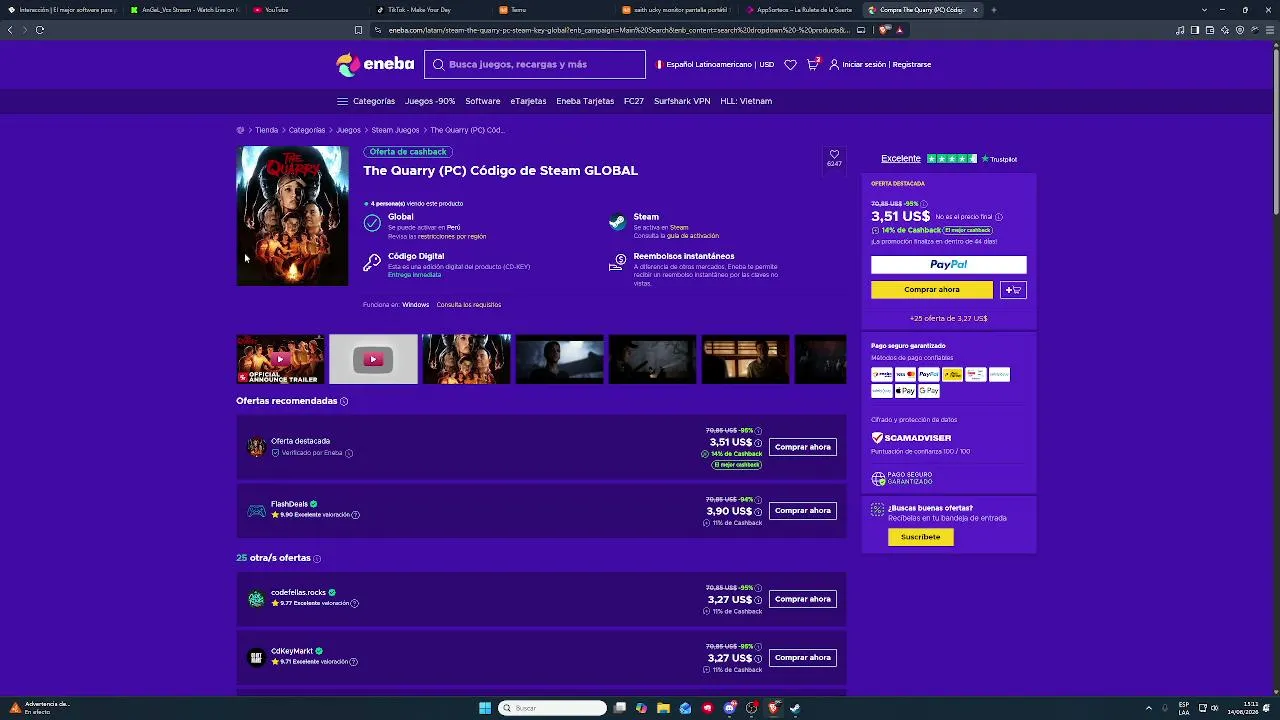The width and height of the screenshot is (1280, 720).
Task: Click the FlashDeals seller avatar icon
Action: click(x=256, y=511)
